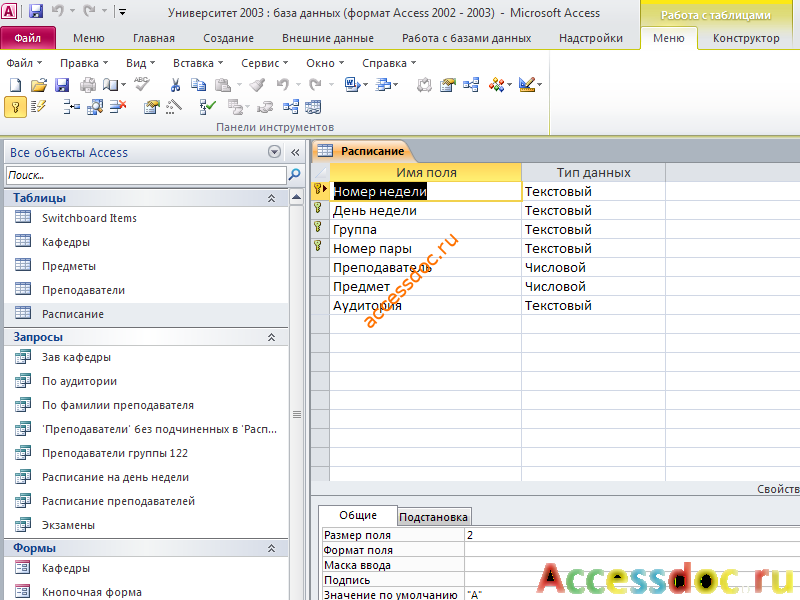Click the Spelling check ABC icon
Image resolution: width=800 pixels, height=600 pixels.
coord(142,84)
